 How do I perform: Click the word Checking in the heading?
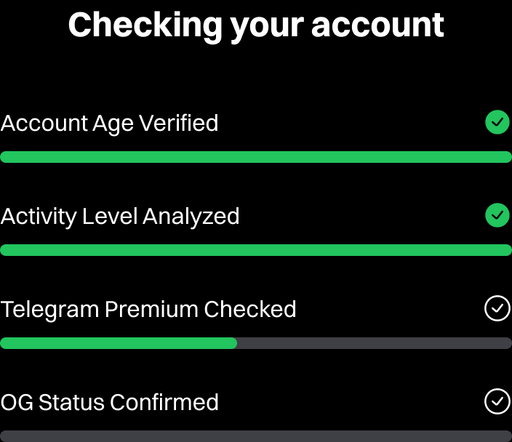[145, 27]
